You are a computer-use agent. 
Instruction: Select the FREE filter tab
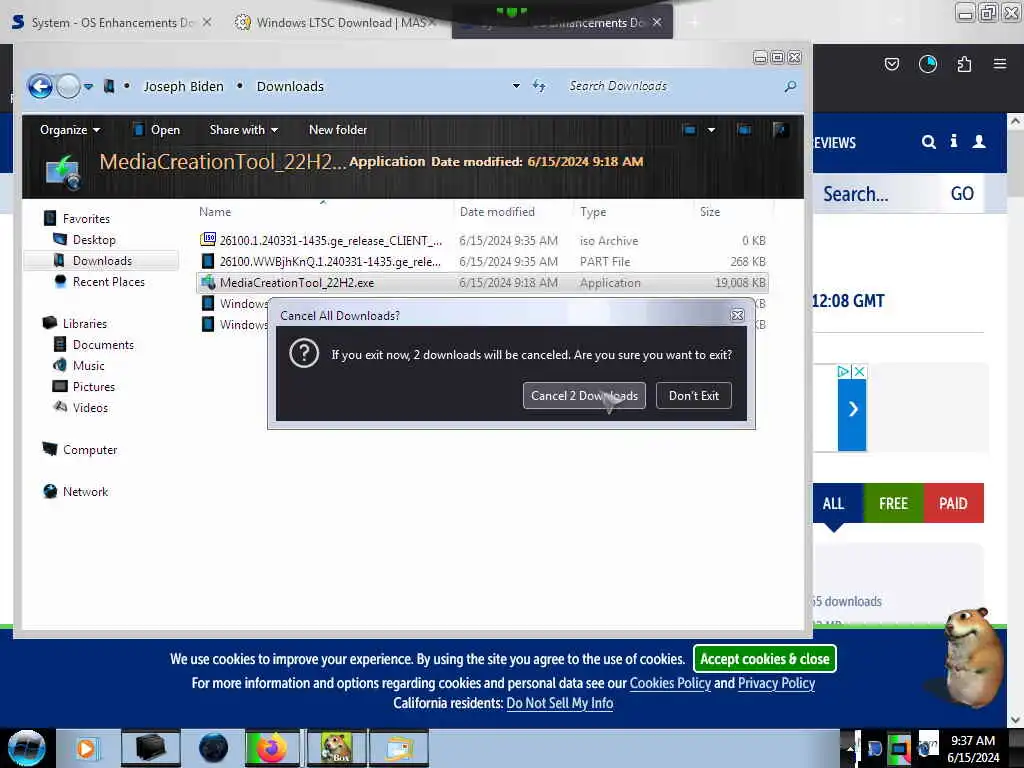[893, 504]
